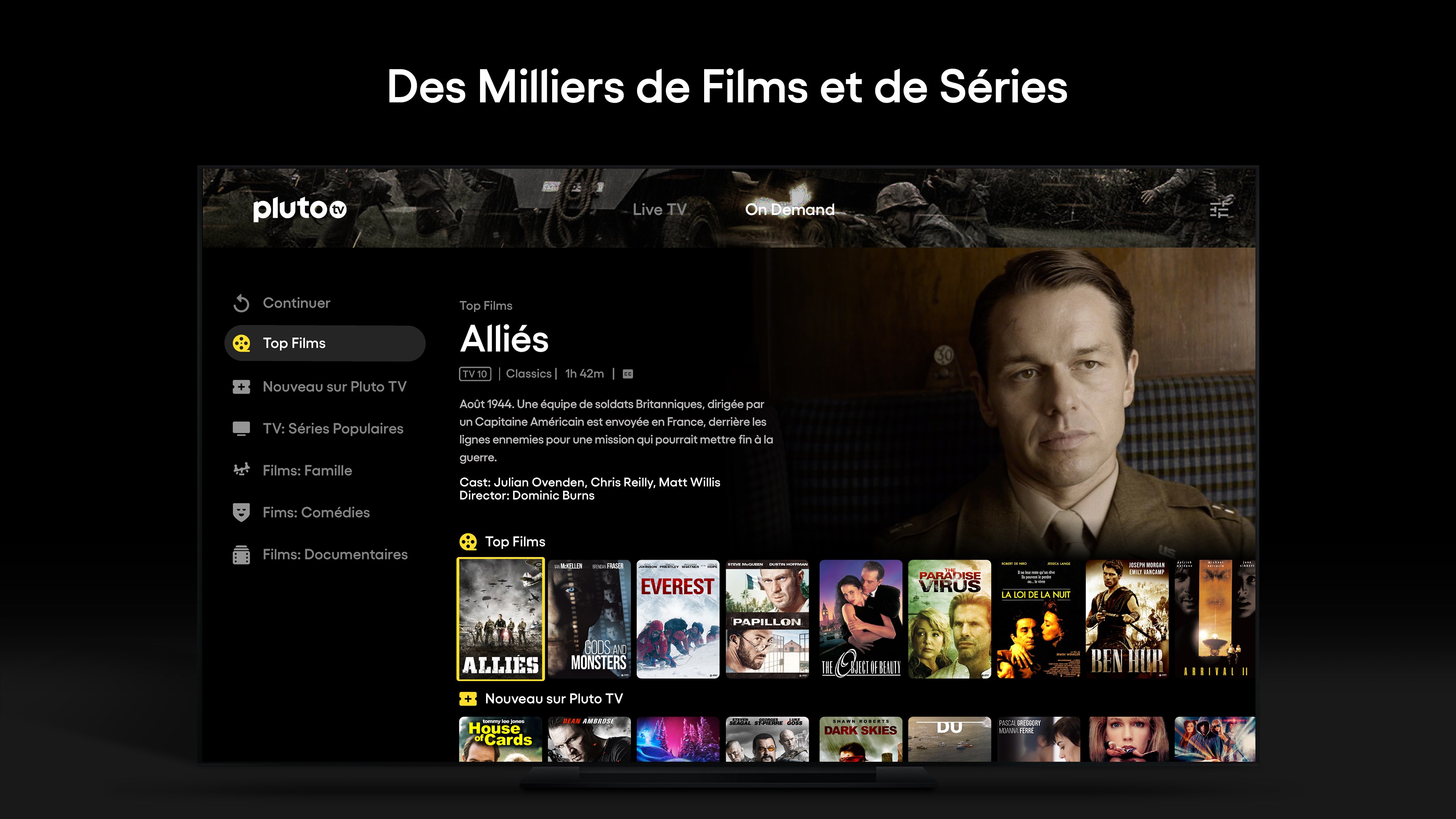
Task: Click the Nouveau sur Pluto TV ticket icon
Action: pos(242,387)
